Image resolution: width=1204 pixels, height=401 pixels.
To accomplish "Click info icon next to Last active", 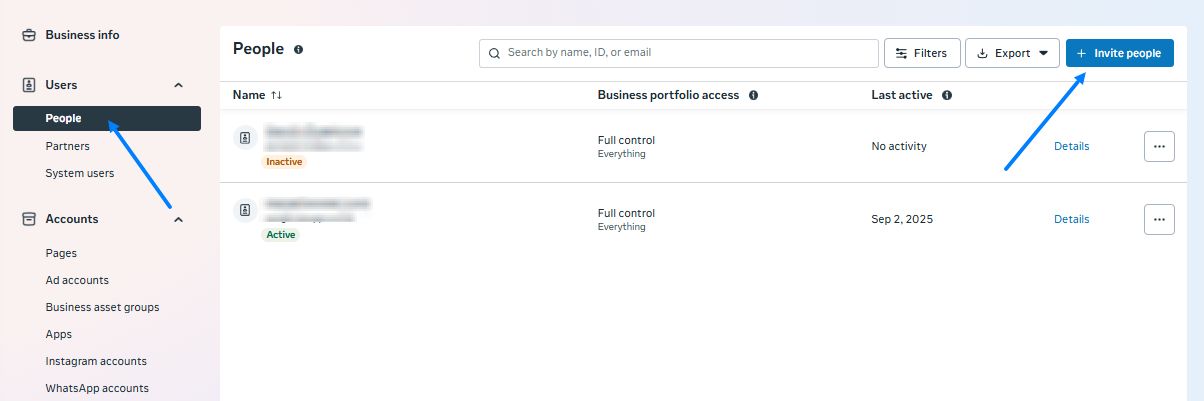I will pyautogui.click(x=946, y=95).
